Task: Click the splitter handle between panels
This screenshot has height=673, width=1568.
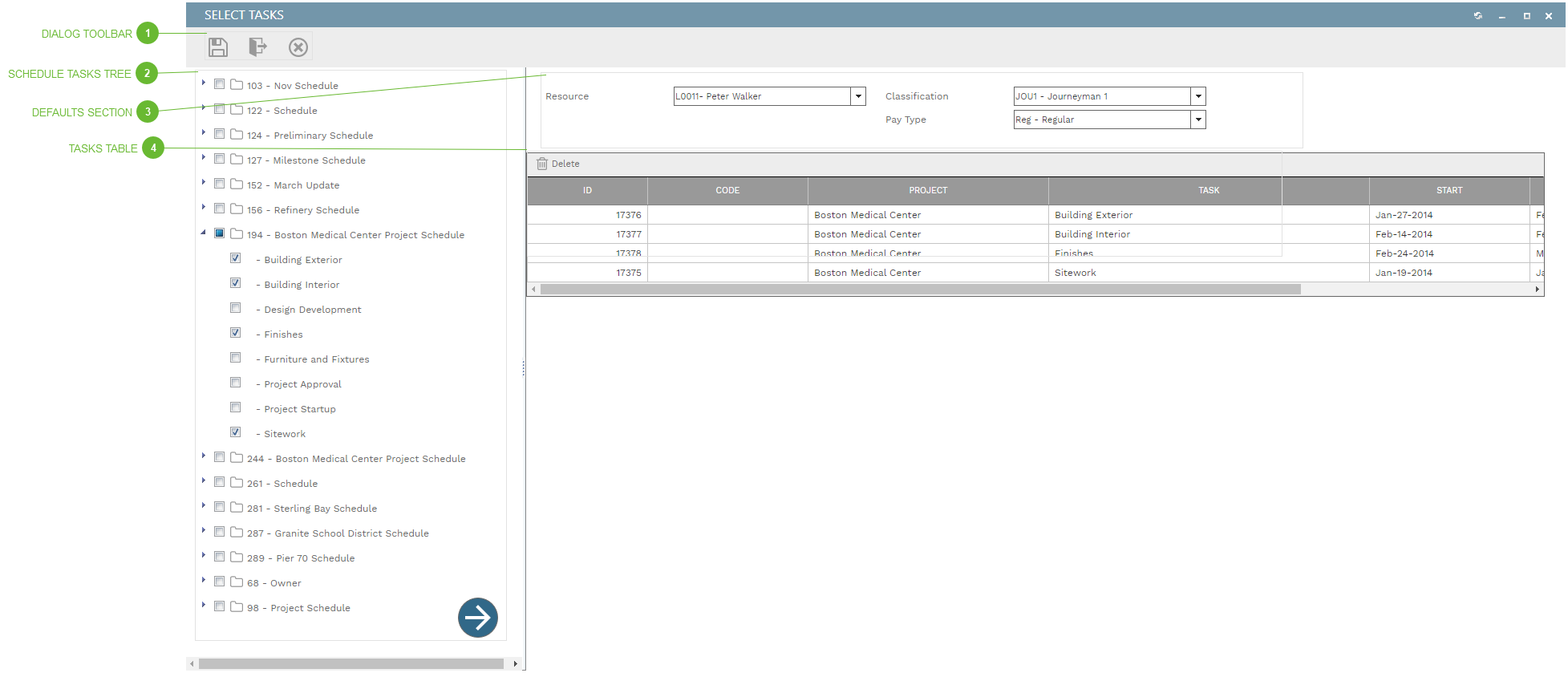Action: click(524, 369)
